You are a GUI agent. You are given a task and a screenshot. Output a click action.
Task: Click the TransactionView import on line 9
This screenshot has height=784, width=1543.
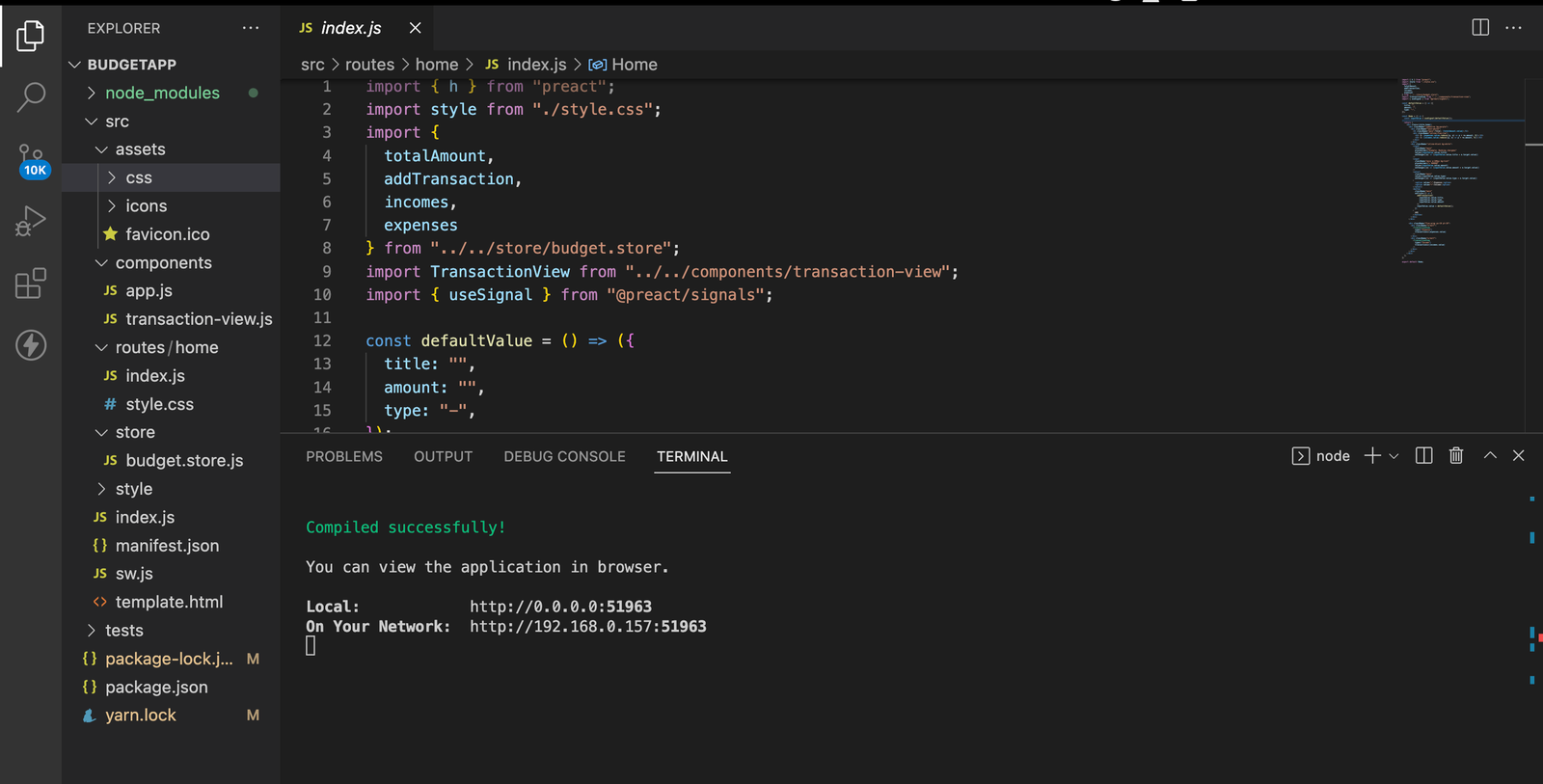500,272
